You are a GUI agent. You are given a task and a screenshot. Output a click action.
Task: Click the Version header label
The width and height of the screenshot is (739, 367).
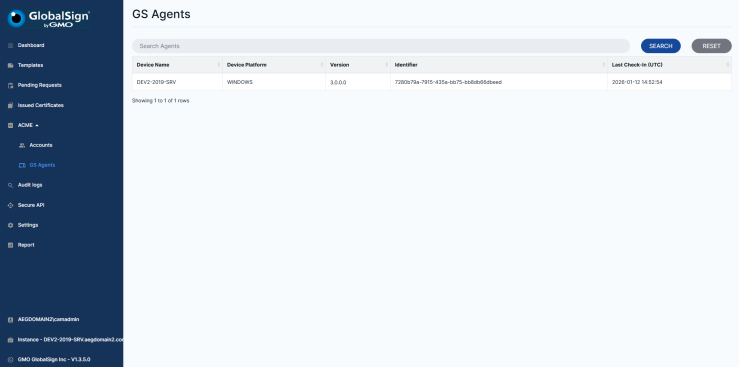[x=340, y=65]
